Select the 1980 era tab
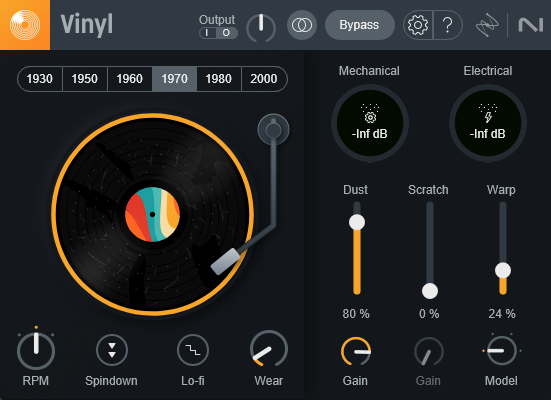 click(x=219, y=79)
